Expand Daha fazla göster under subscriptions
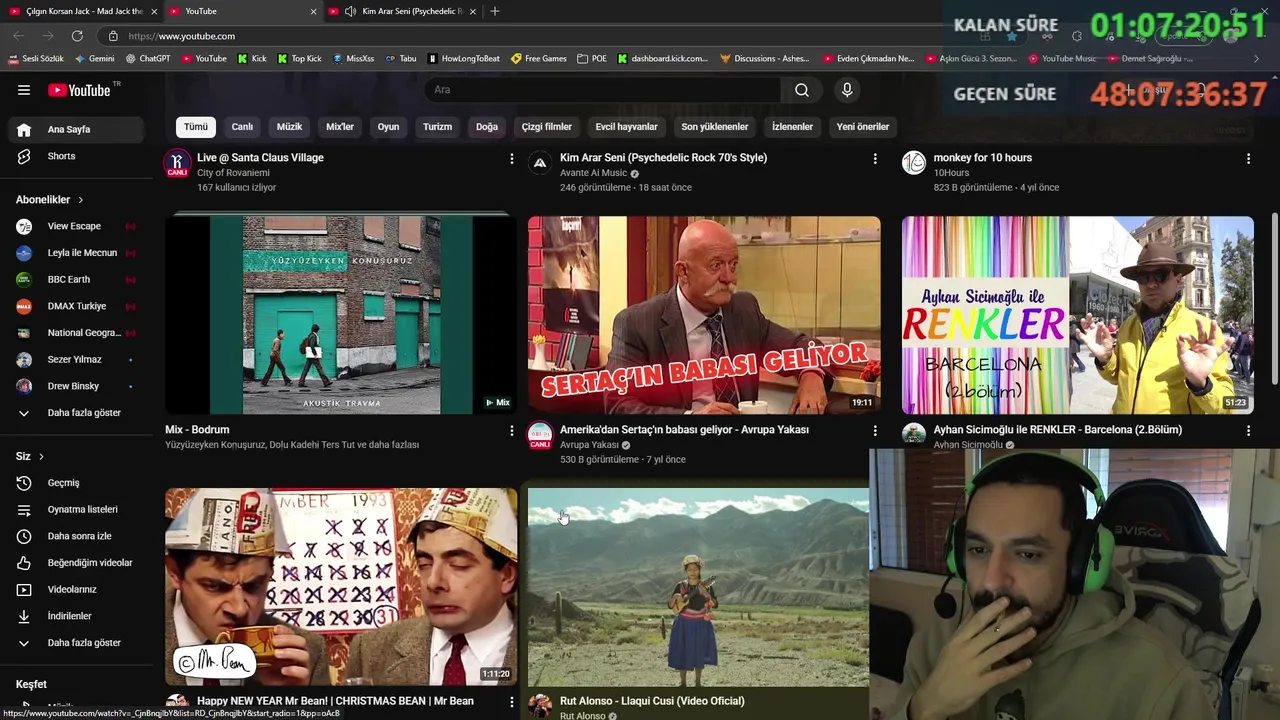1280x720 pixels. click(x=77, y=413)
